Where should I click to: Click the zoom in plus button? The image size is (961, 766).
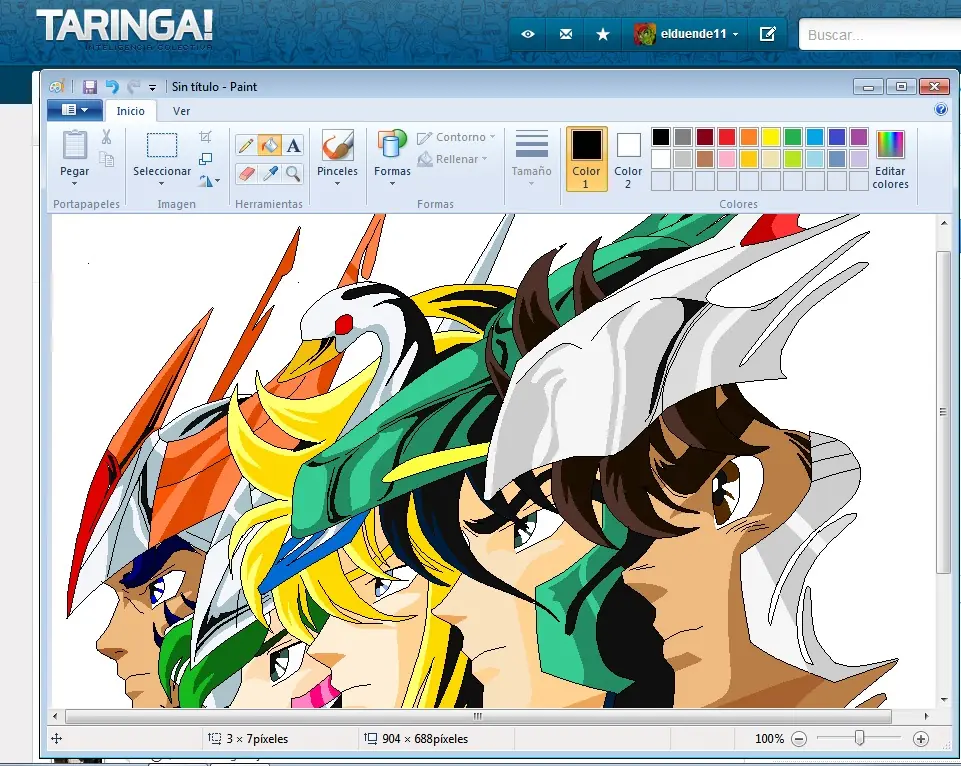pyautogui.click(x=921, y=739)
